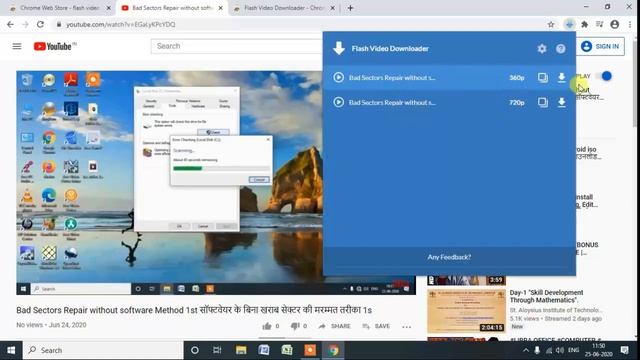The width and height of the screenshot is (640, 360).
Task: Copy link for the 720p video
Action: click(x=542, y=102)
